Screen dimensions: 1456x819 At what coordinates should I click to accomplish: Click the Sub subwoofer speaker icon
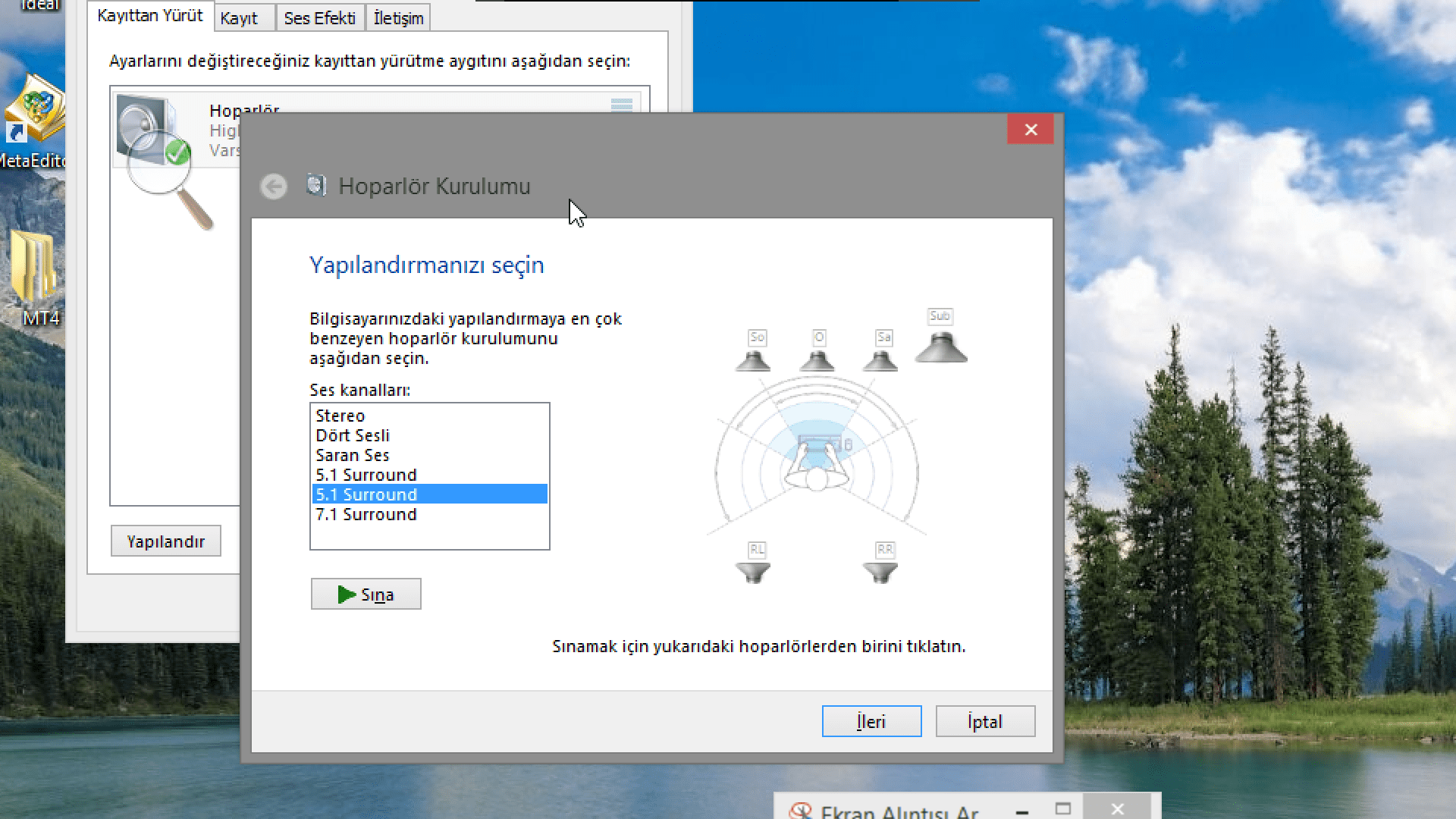[941, 347]
